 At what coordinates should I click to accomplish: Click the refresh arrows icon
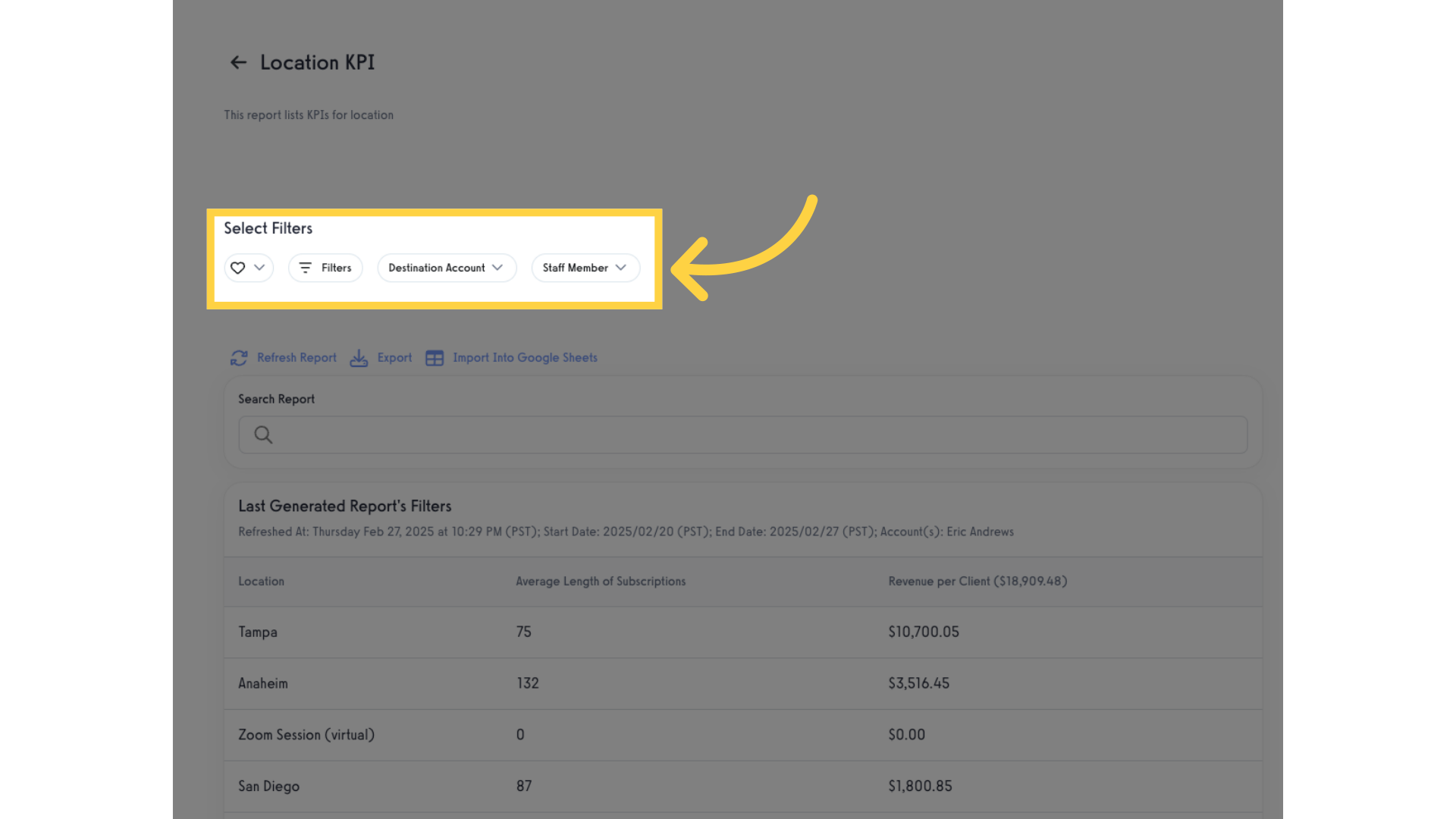tap(239, 358)
